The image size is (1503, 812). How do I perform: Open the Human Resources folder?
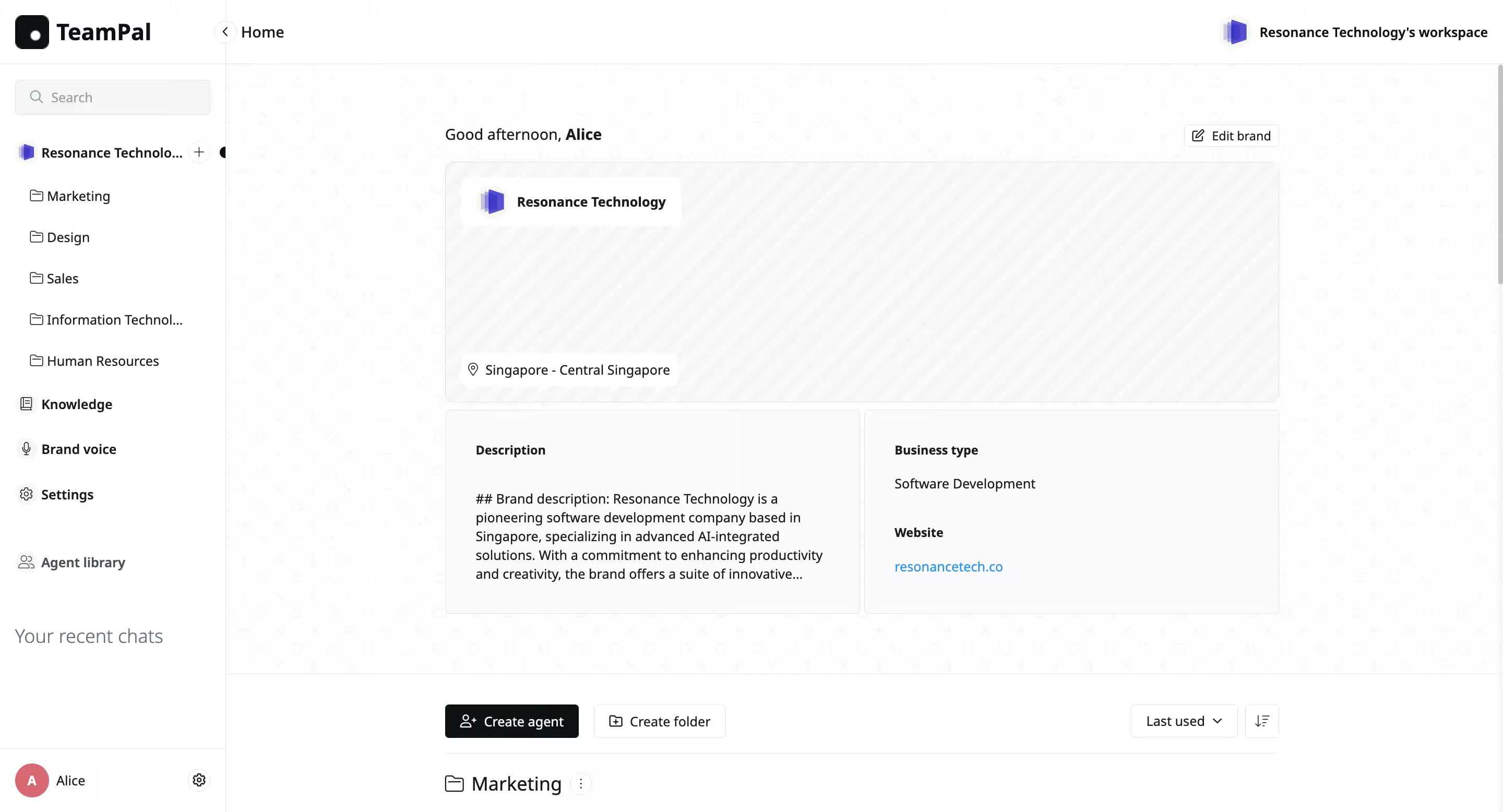tap(102, 361)
